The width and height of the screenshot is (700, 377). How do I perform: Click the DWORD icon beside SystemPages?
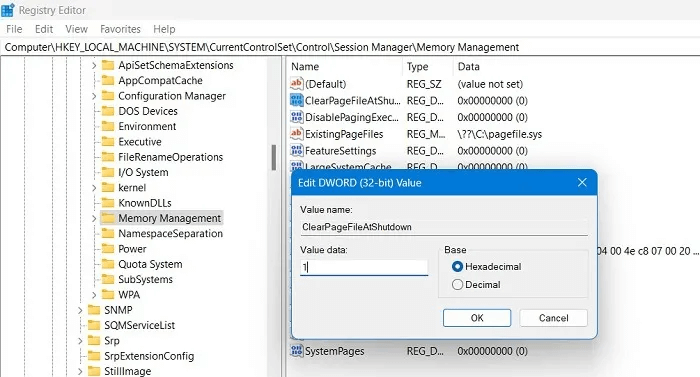296,351
